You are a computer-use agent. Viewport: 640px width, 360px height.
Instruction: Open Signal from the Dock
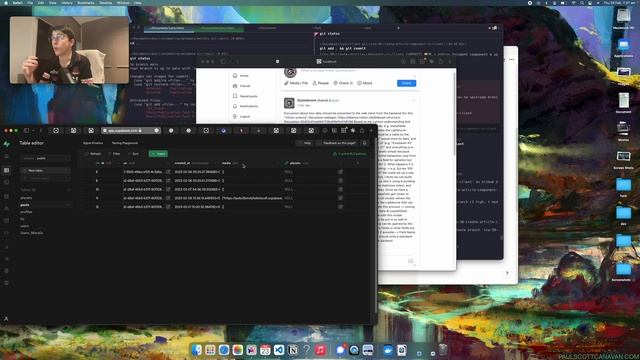click(x=340, y=350)
